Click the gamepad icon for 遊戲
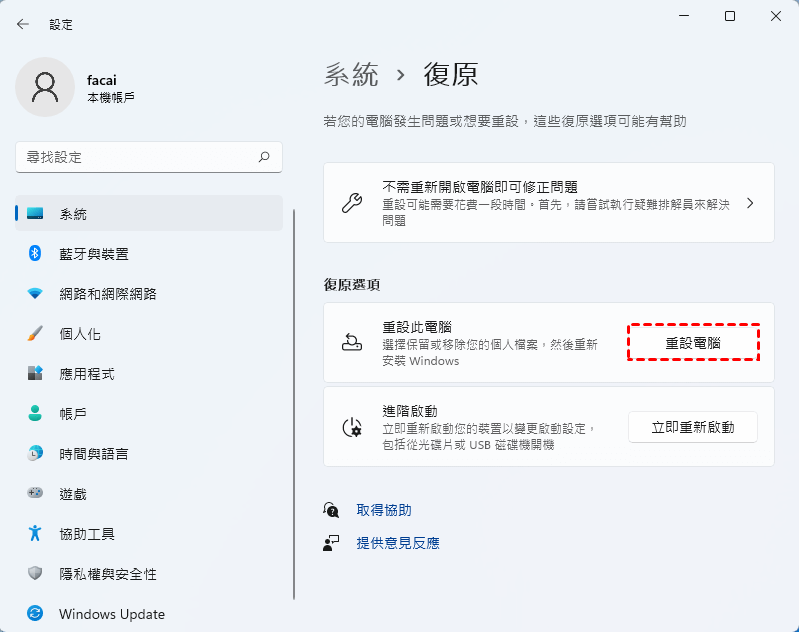799x632 pixels. (x=35, y=494)
